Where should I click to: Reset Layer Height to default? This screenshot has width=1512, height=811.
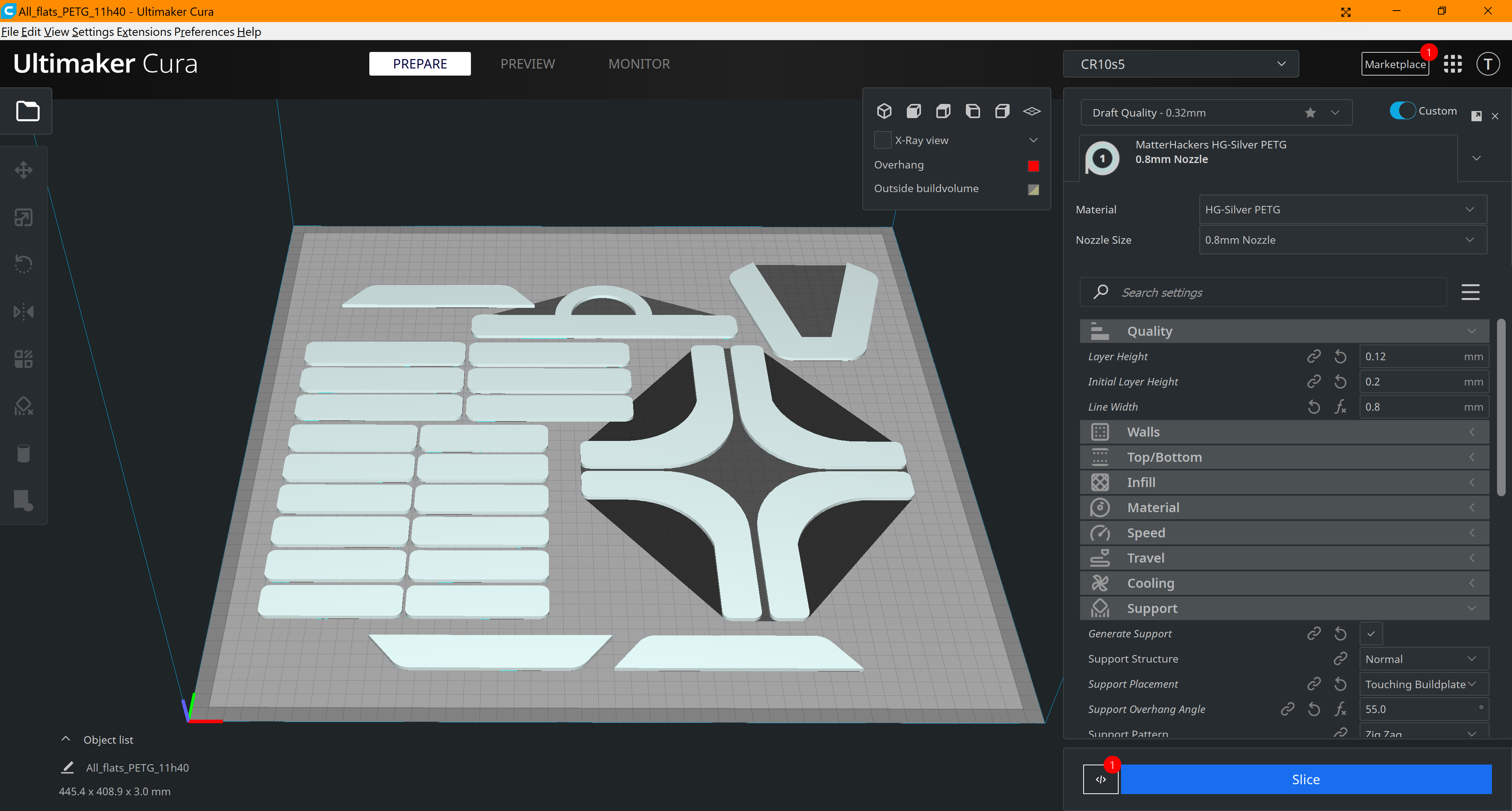(1341, 356)
